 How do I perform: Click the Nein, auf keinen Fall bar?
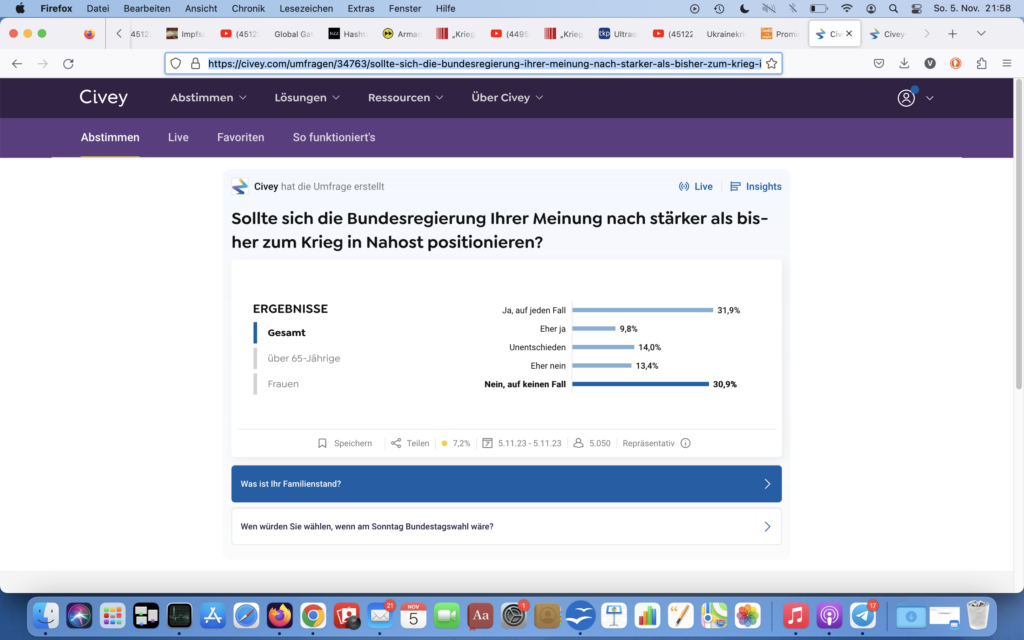pyautogui.click(x=640, y=384)
